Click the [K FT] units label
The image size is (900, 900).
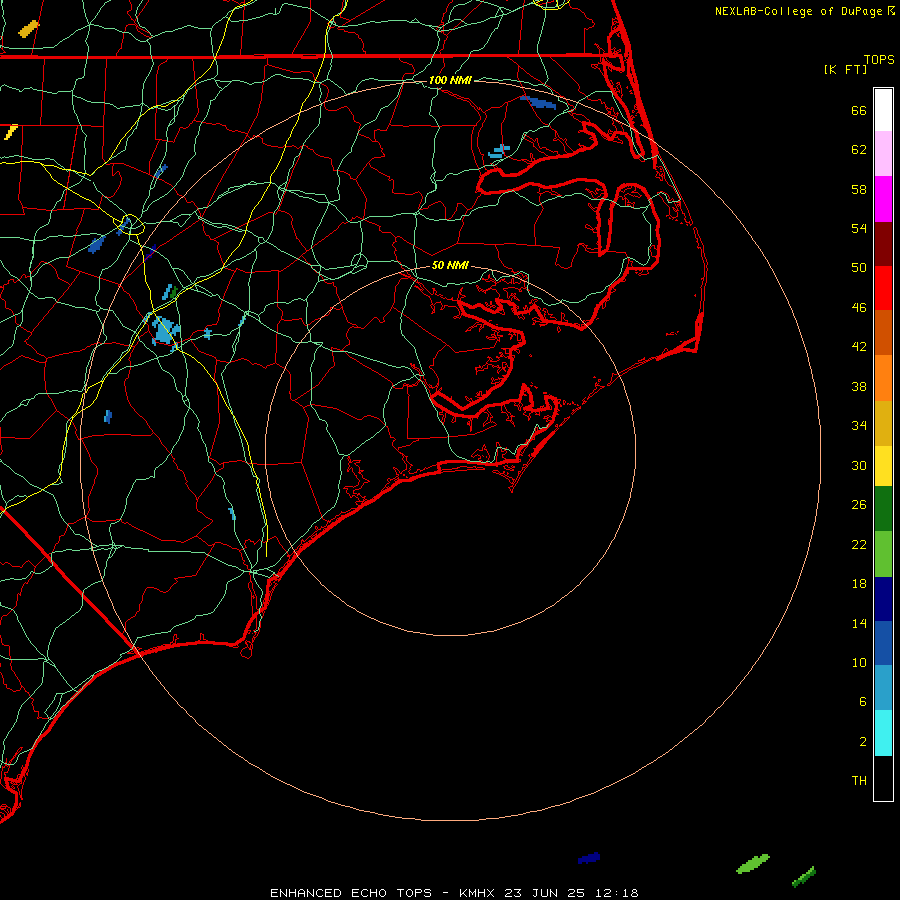(845, 69)
